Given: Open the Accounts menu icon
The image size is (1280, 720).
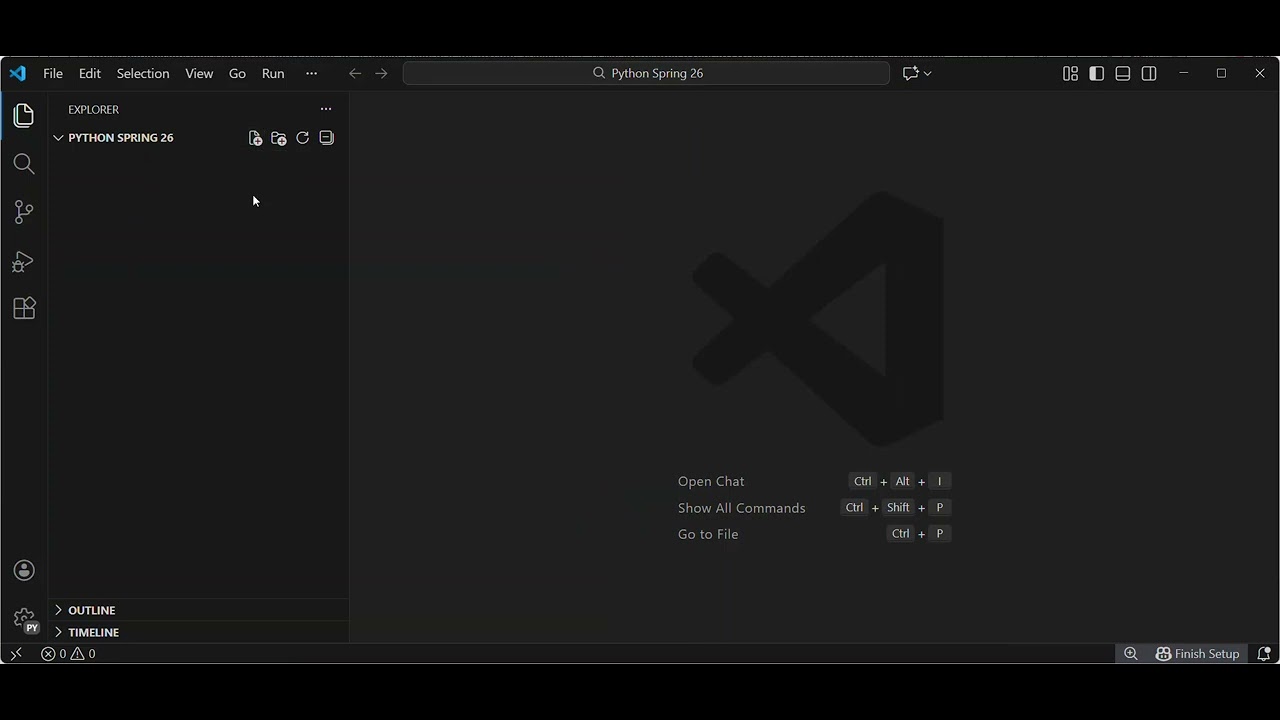Looking at the screenshot, I should 24,571.
